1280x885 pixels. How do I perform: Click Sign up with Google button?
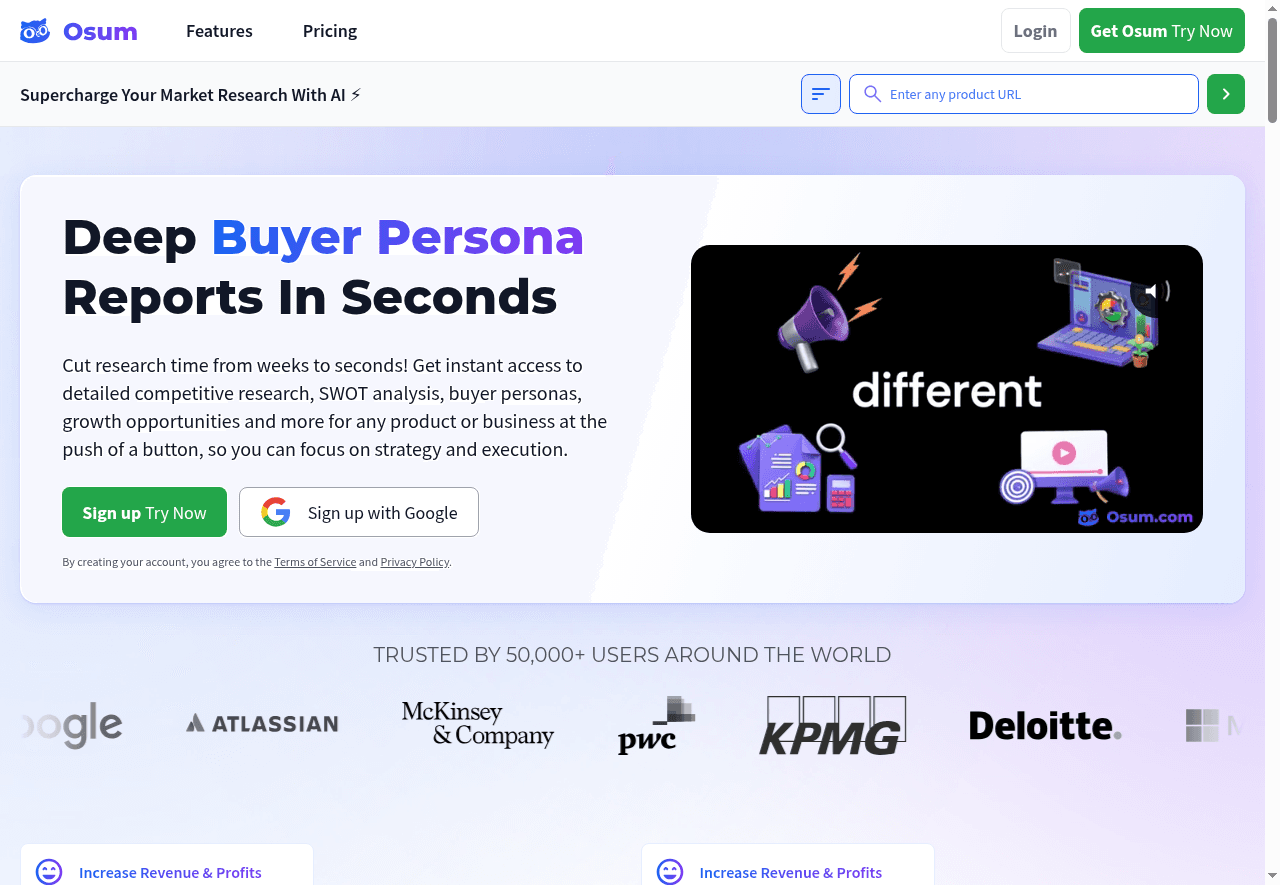pyautogui.click(x=359, y=512)
